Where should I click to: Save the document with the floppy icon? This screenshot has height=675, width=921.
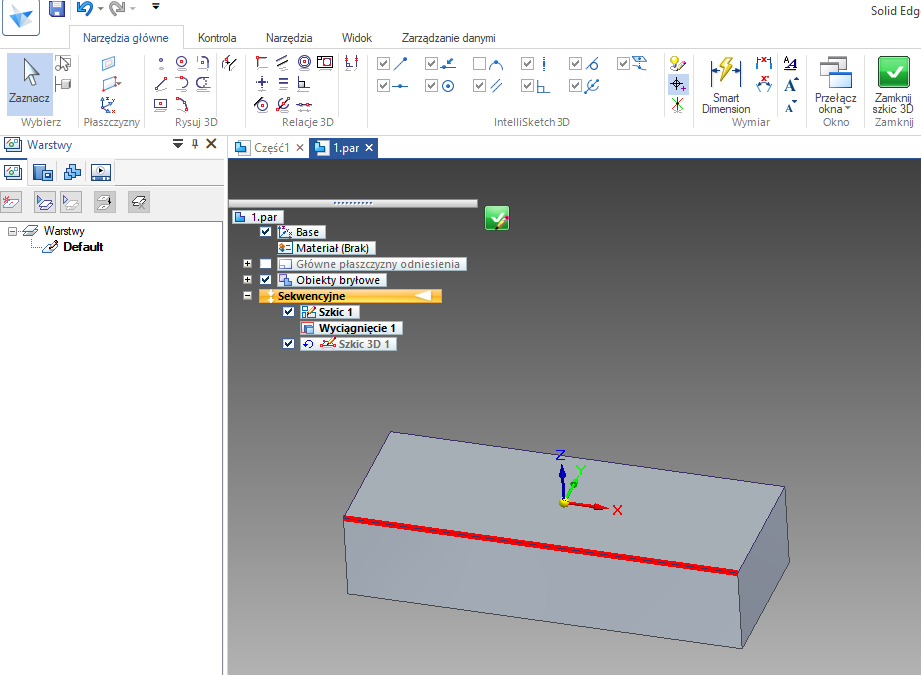pyautogui.click(x=57, y=9)
